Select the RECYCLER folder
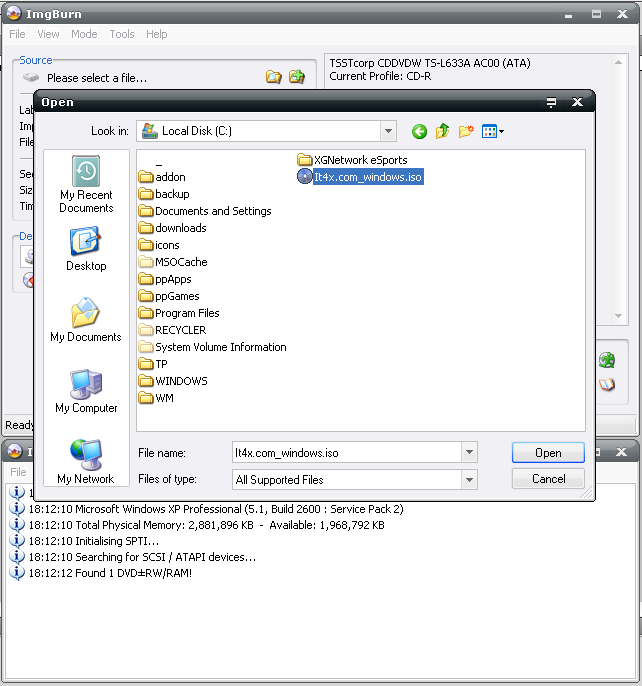Viewport: 642px width, 686px height. tap(172, 330)
